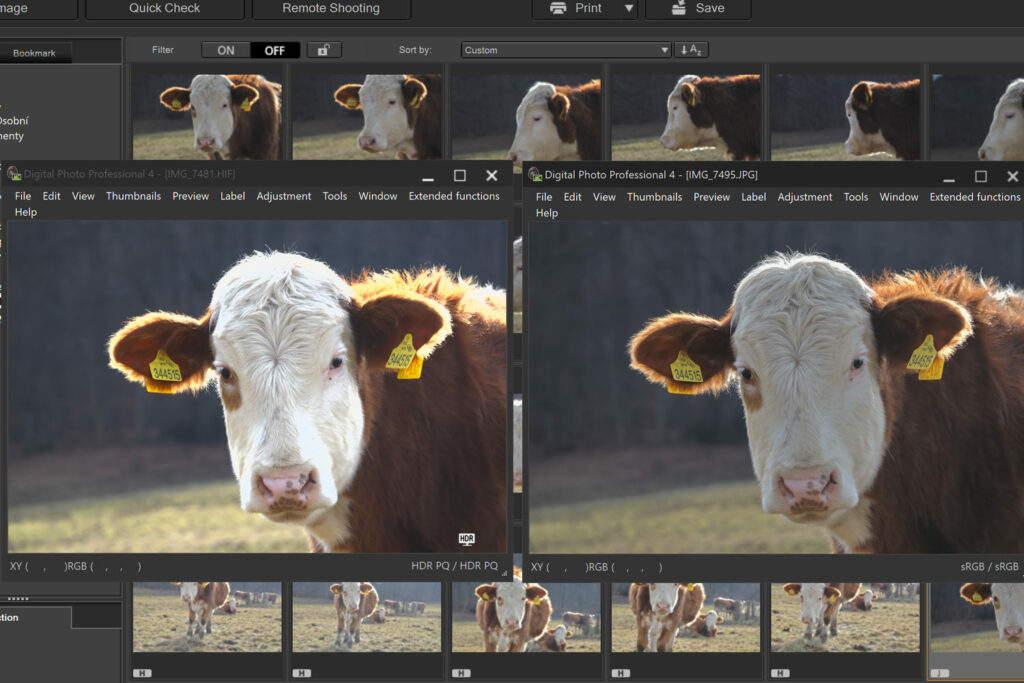Image resolution: width=1024 pixels, height=683 pixels.
Task: Select the first cow thumbnail in top row
Action: coord(207,115)
